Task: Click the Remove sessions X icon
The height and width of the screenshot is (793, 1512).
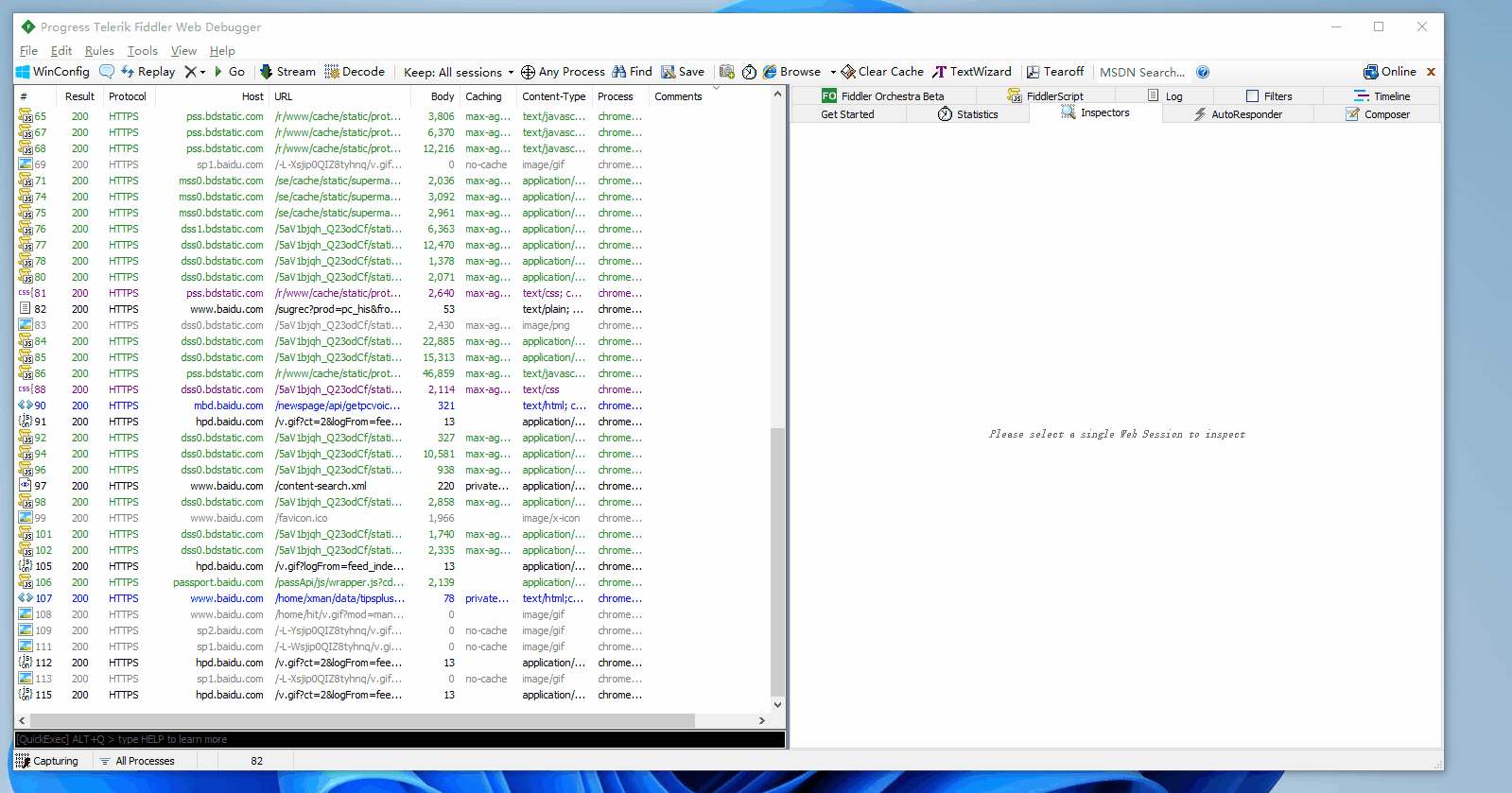Action: [x=190, y=72]
